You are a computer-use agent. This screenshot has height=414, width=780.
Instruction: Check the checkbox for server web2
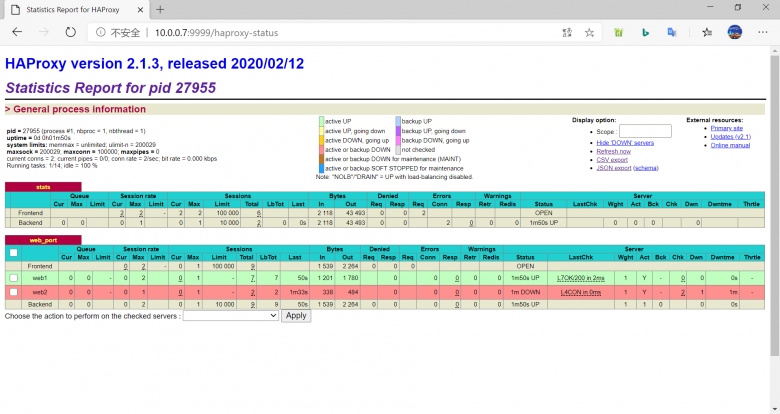tap(13, 292)
